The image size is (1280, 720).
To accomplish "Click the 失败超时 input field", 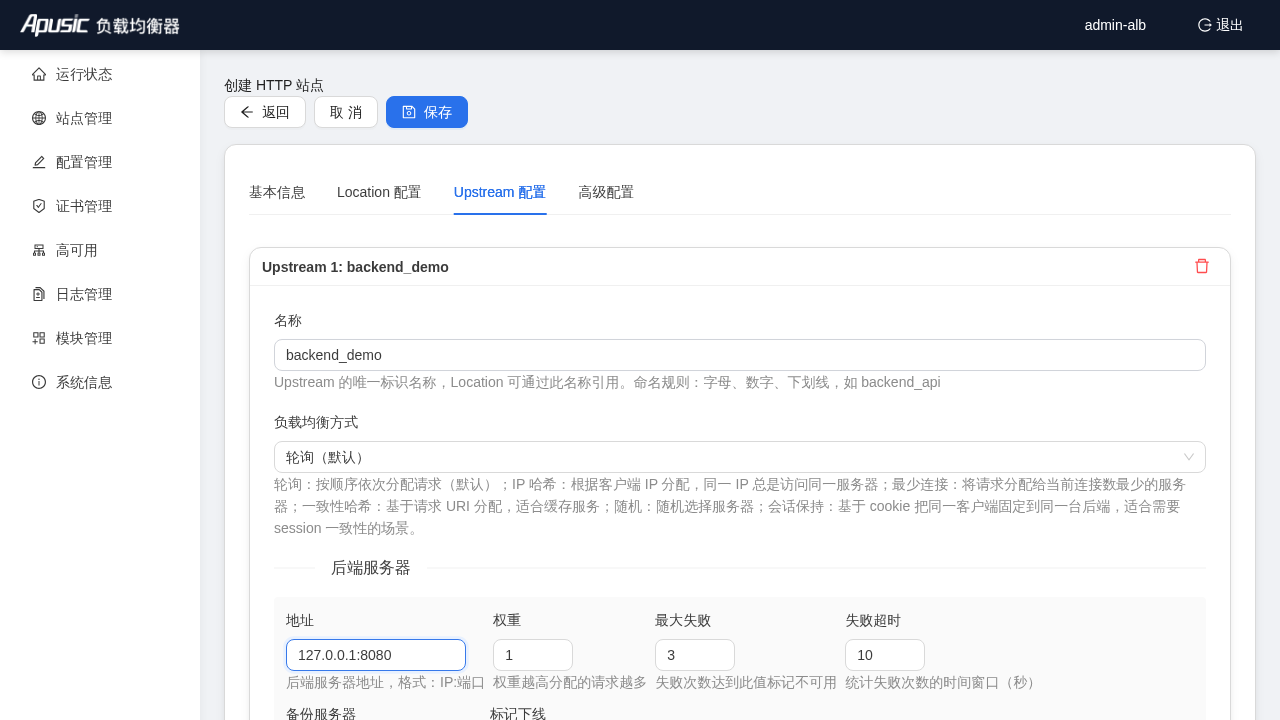I will click(x=885, y=655).
